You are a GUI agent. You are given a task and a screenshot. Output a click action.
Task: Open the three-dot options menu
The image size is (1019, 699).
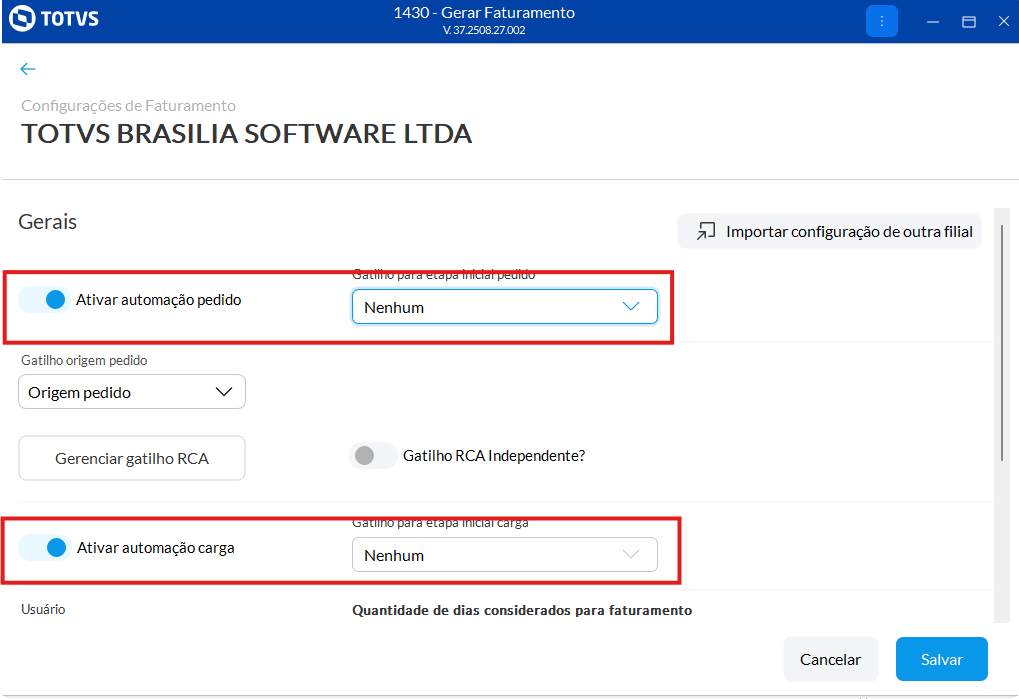pyautogui.click(x=881, y=21)
